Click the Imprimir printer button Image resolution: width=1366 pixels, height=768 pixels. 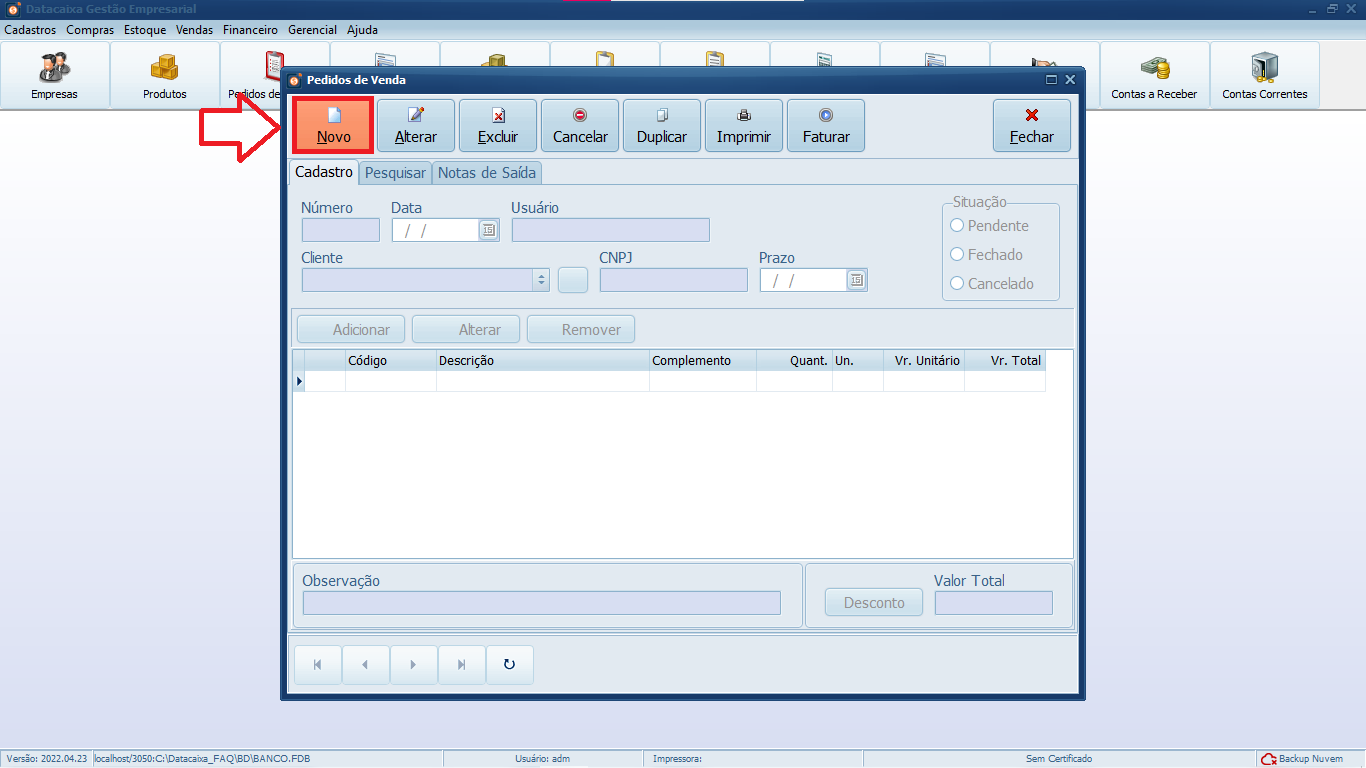click(x=744, y=125)
